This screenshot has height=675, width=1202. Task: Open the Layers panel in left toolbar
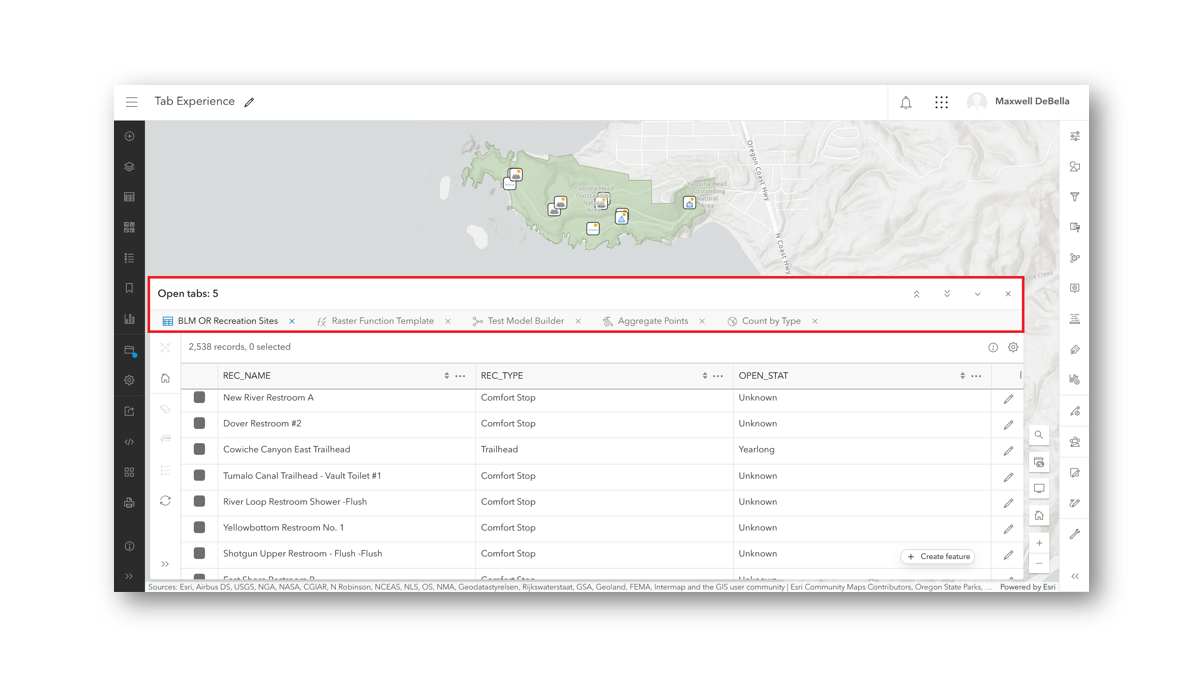(129, 167)
